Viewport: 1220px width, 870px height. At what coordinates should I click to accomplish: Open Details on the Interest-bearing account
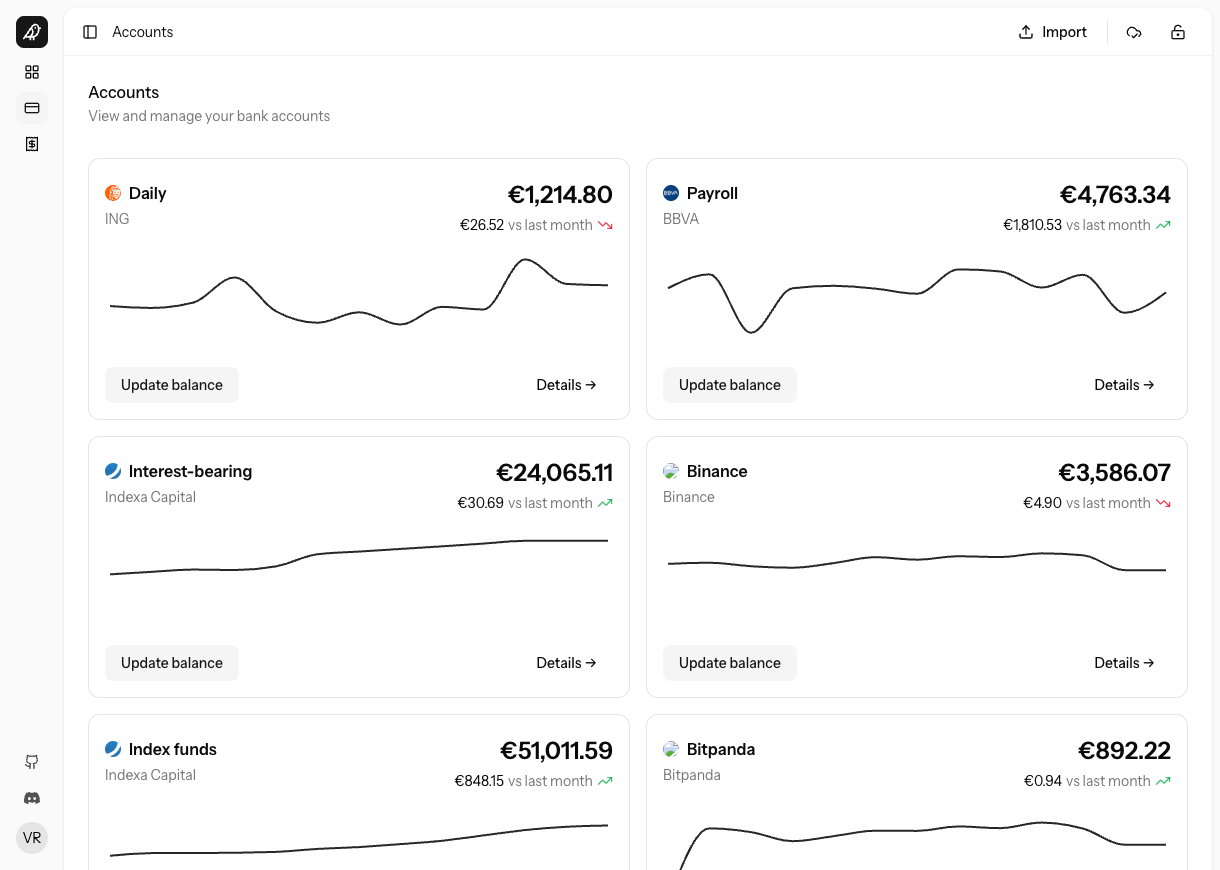pos(566,662)
